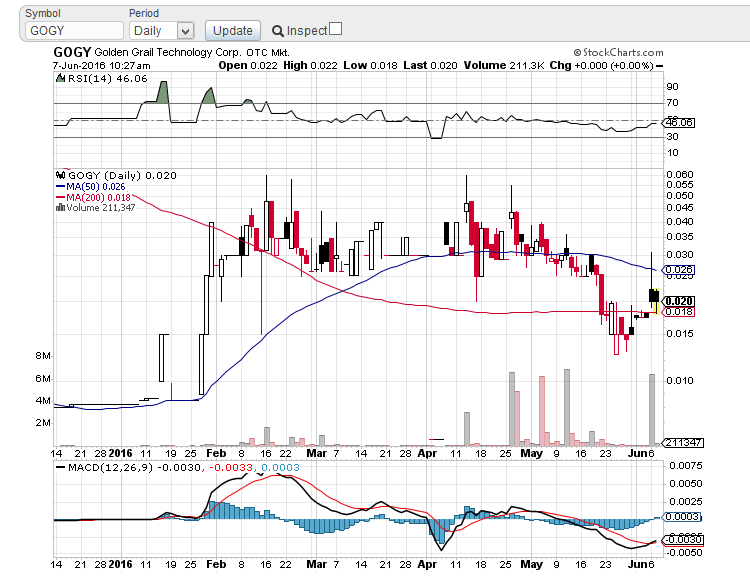
Task: Click the GOGY (Daily) candlestick legend icon
Action: [x=60, y=175]
